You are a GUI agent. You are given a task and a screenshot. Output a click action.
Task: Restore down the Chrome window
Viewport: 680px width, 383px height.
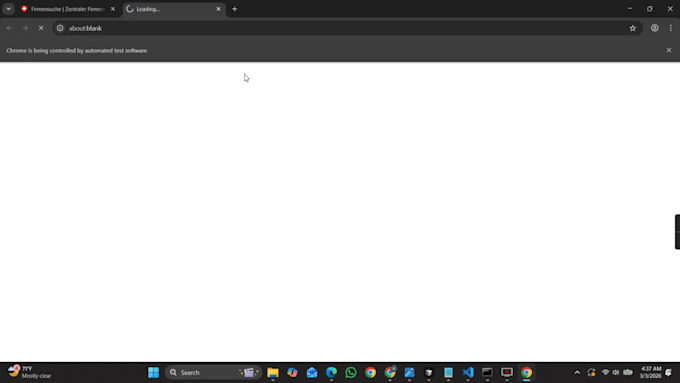(x=650, y=9)
